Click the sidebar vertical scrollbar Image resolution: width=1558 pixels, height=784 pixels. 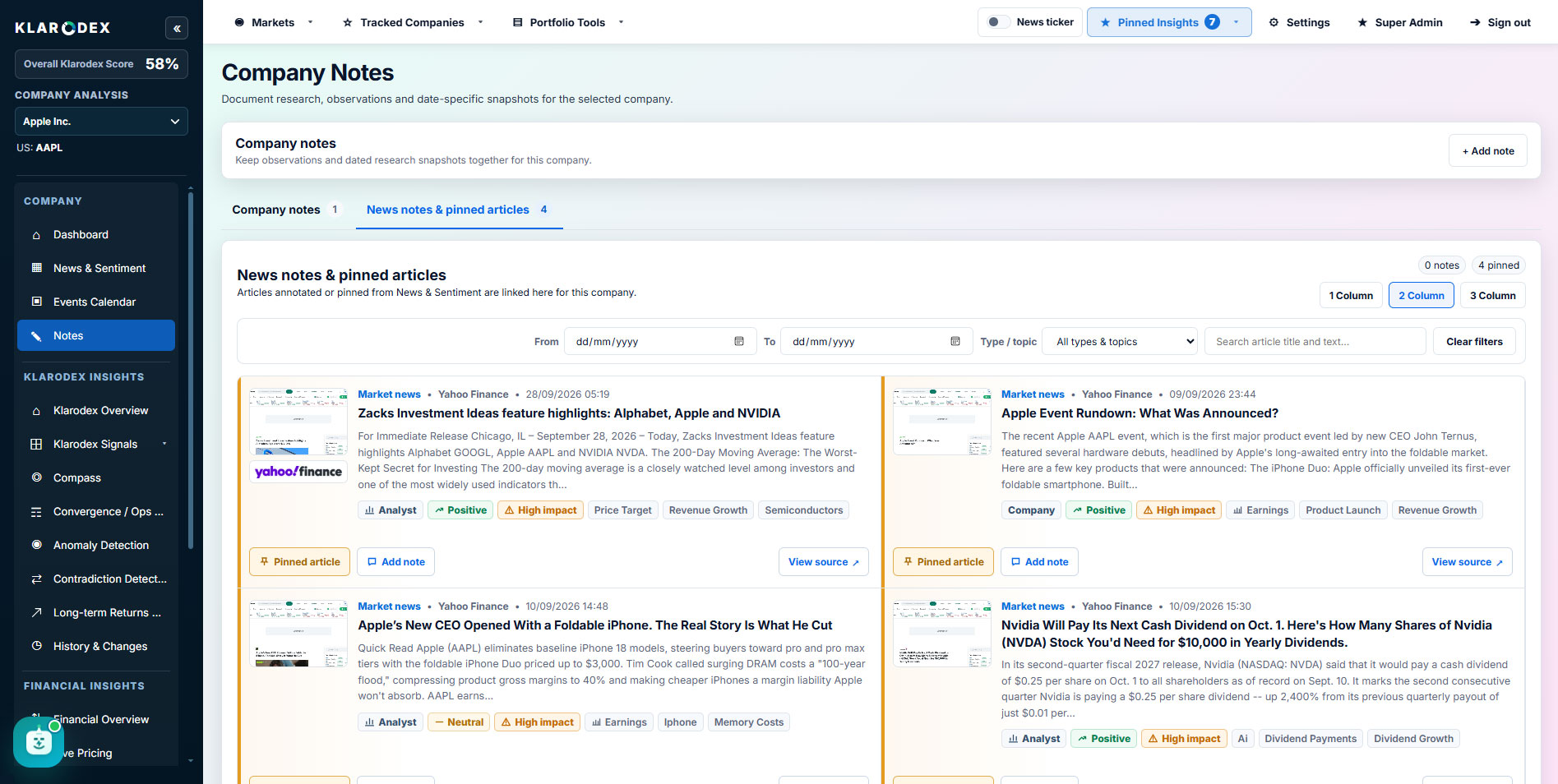click(191, 370)
